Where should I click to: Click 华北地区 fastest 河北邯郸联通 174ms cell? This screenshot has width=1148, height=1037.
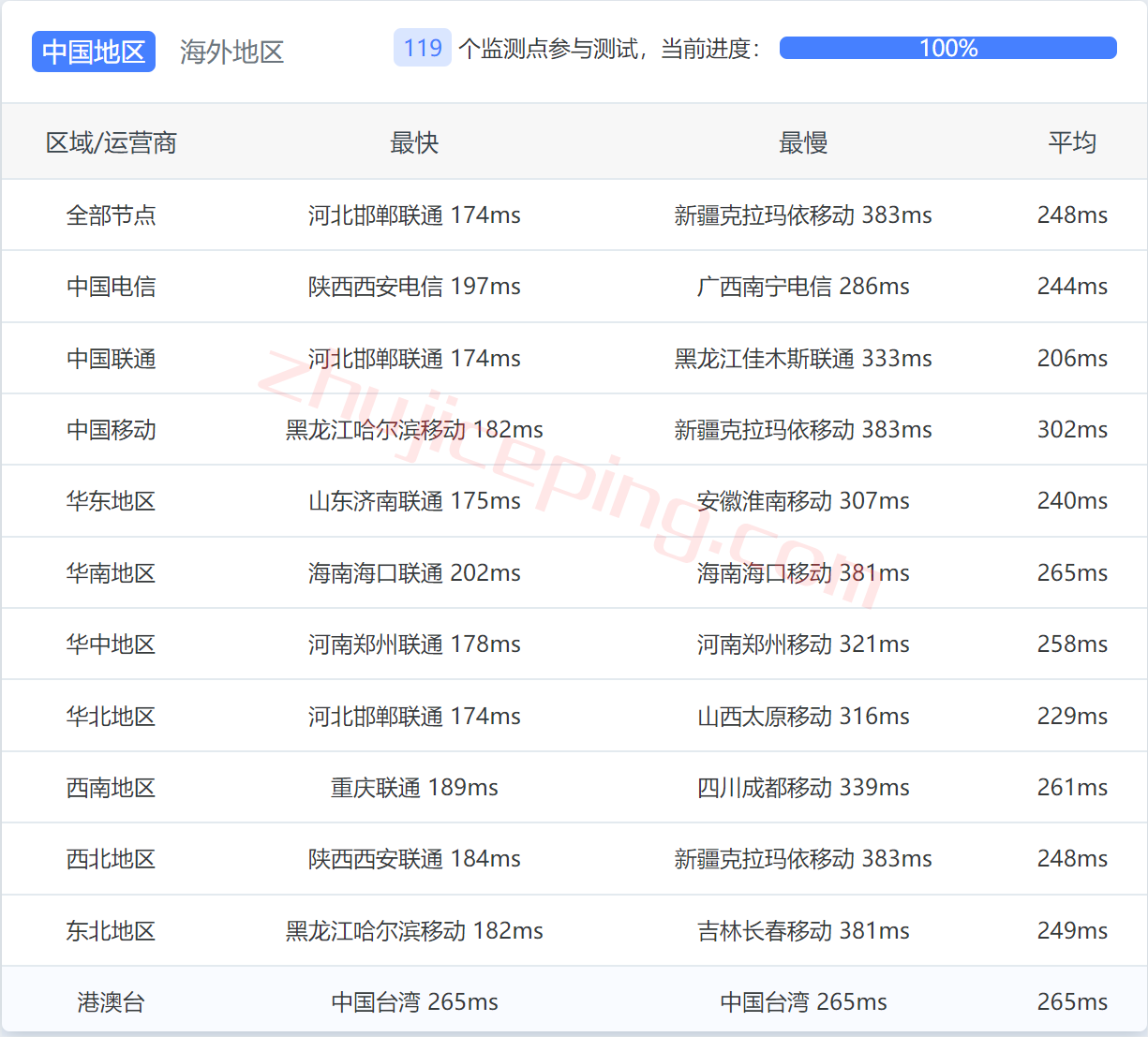(x=414, y=716)
